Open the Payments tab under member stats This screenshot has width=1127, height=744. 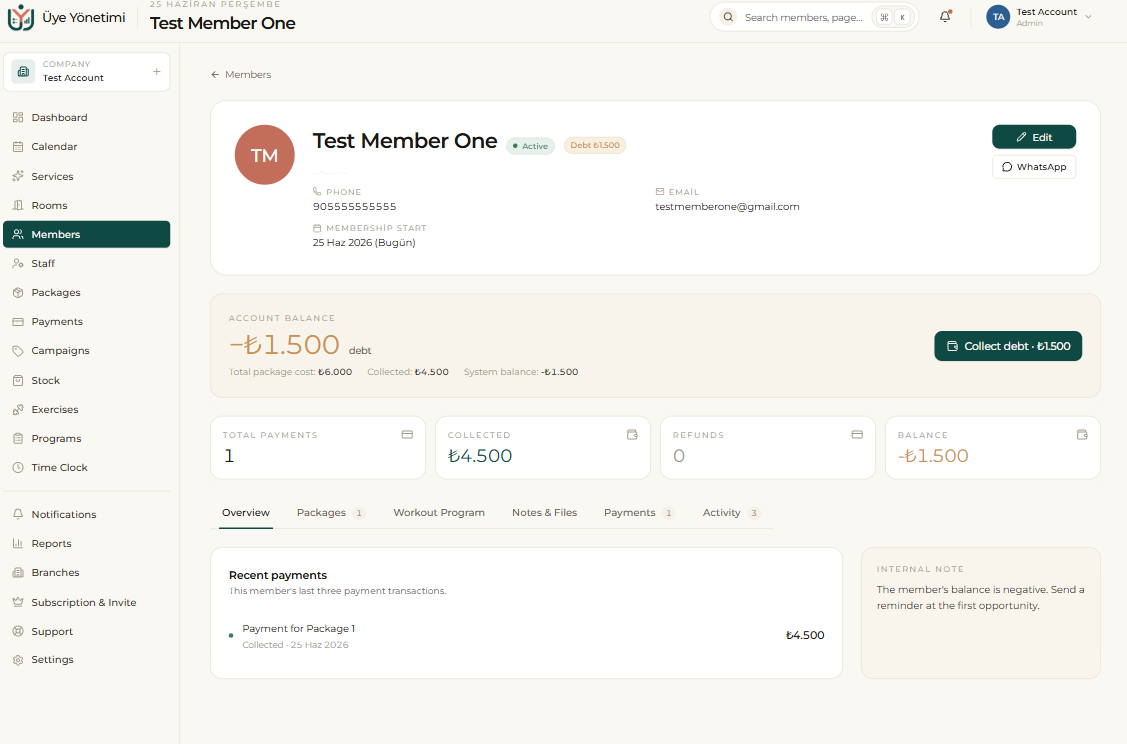[x=639, y=513]
